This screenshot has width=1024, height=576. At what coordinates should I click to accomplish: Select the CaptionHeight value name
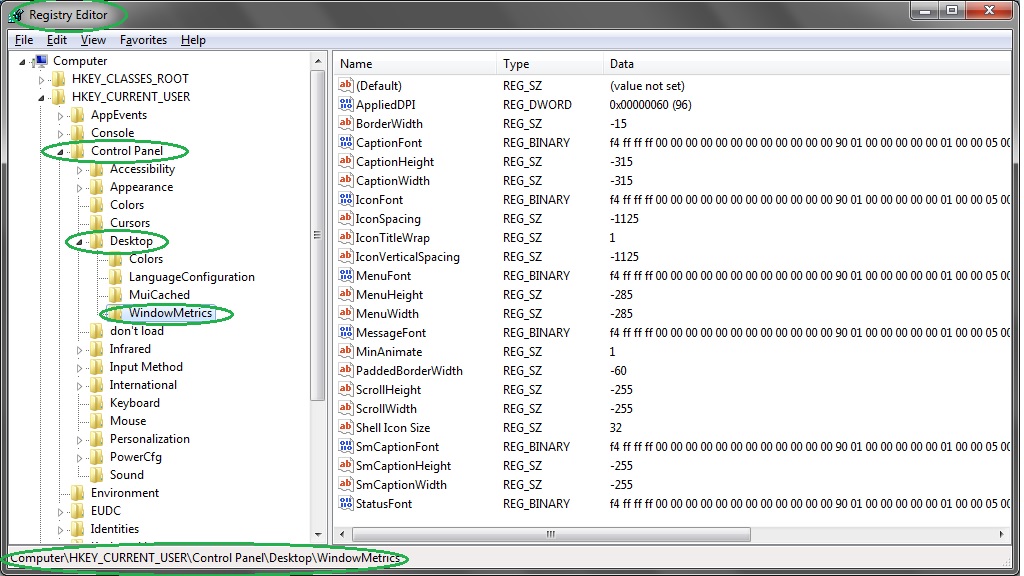tap(394, 161)
